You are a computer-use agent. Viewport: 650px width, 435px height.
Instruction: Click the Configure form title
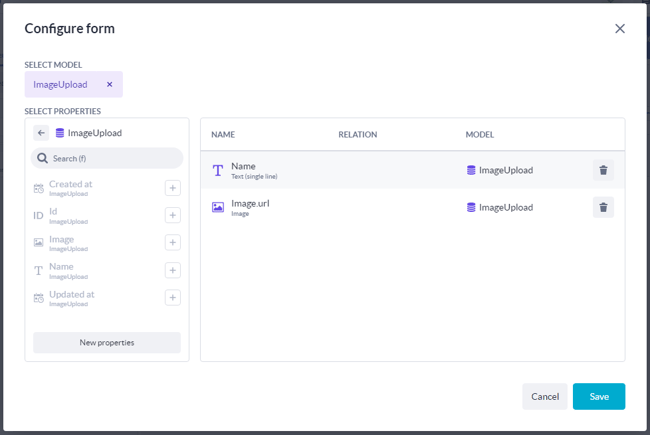point(70,29)
